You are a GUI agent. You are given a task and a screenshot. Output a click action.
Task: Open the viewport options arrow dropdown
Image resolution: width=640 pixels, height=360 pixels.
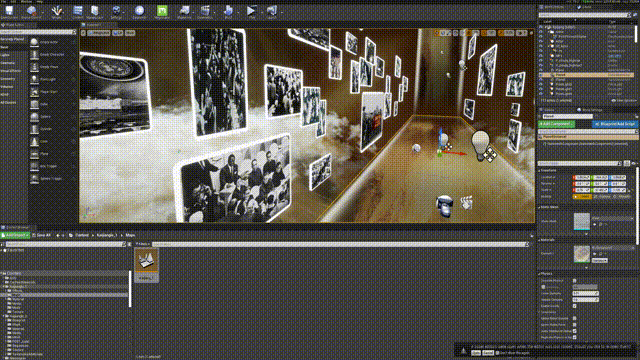point(83,33)
